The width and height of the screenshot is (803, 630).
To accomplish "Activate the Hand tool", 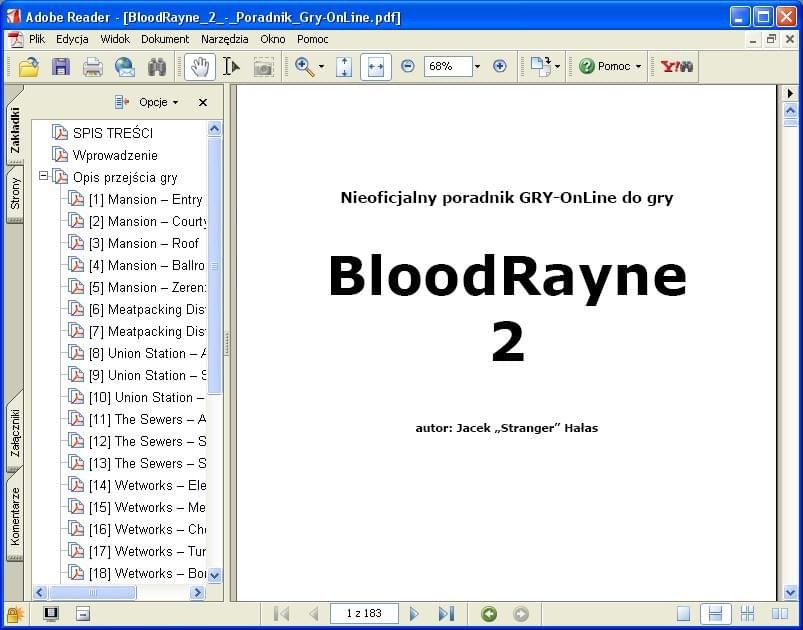I will point(200,67).
